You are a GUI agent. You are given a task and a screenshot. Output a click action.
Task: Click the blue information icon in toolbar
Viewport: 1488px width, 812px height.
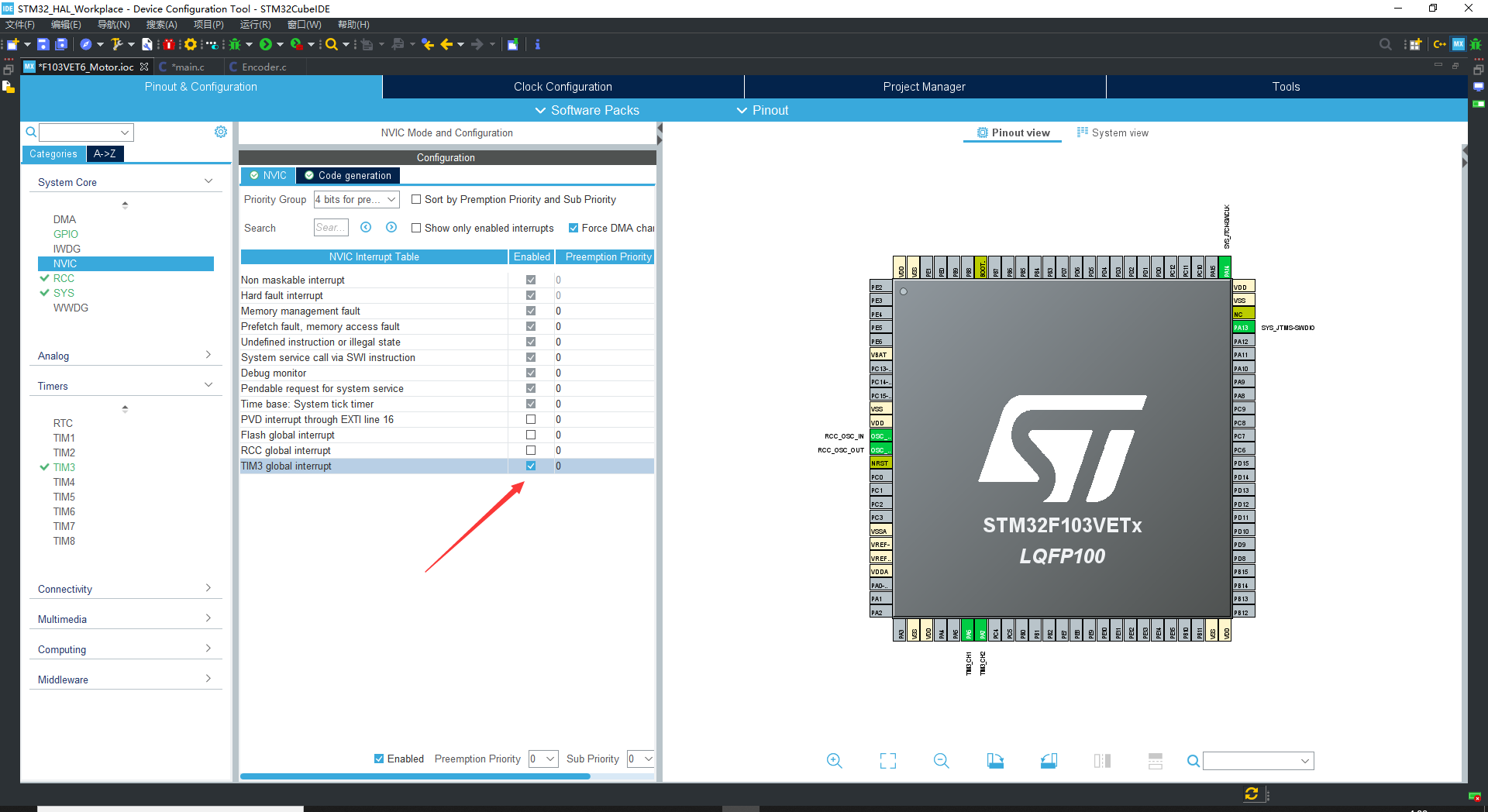click(x=537, y=44)
